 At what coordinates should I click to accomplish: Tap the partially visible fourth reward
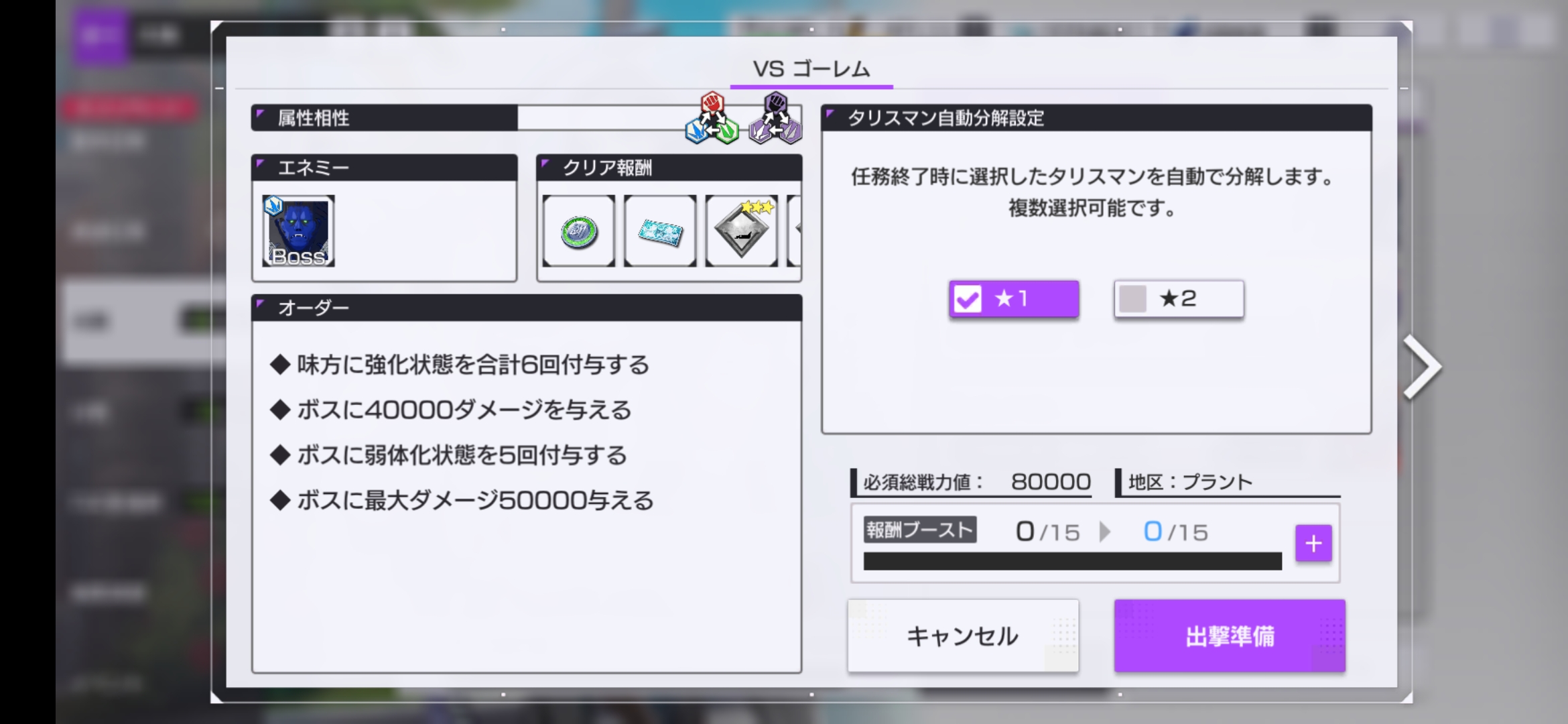pos(795,231)
